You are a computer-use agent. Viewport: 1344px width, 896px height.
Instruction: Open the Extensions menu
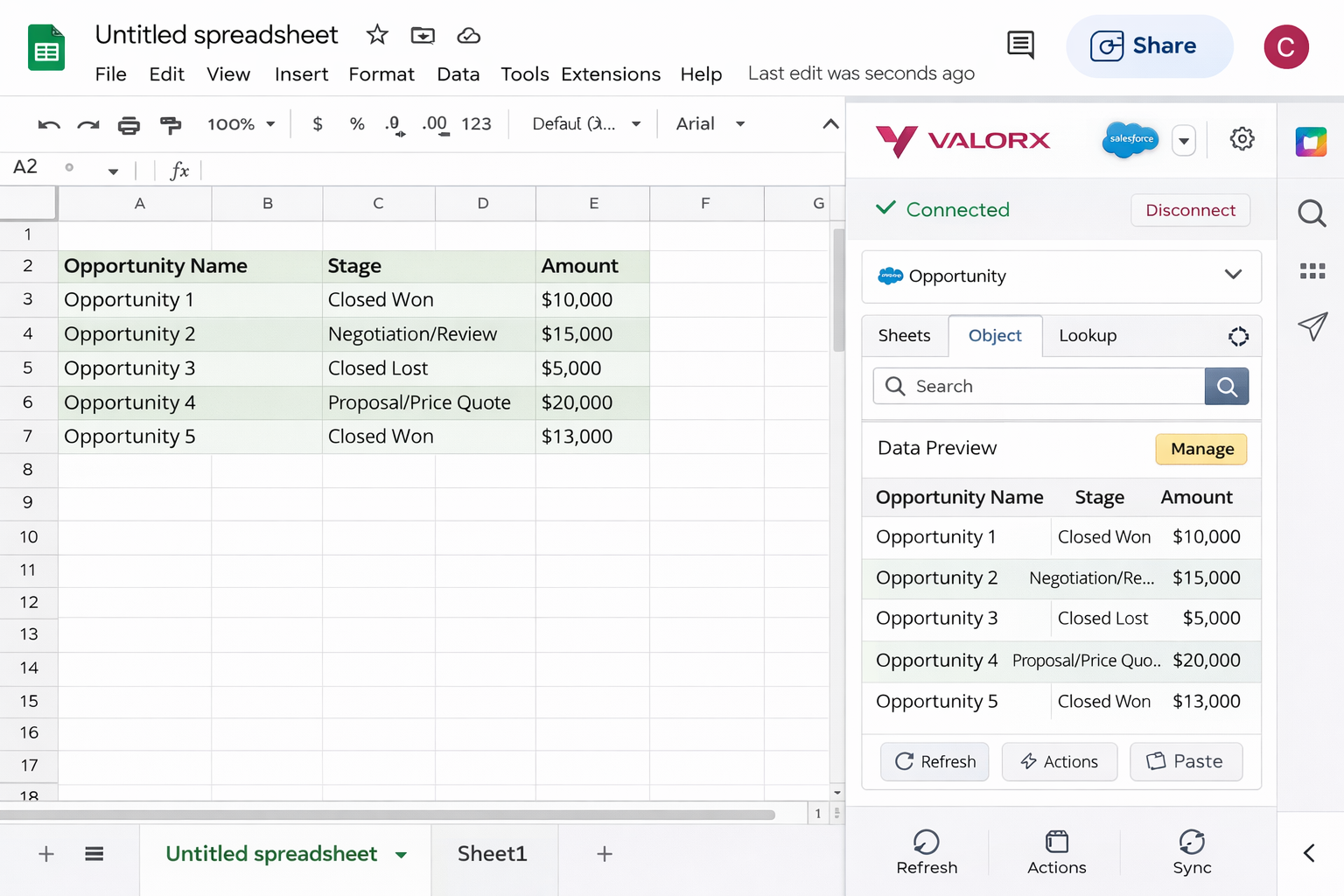(x=611, y=74)
